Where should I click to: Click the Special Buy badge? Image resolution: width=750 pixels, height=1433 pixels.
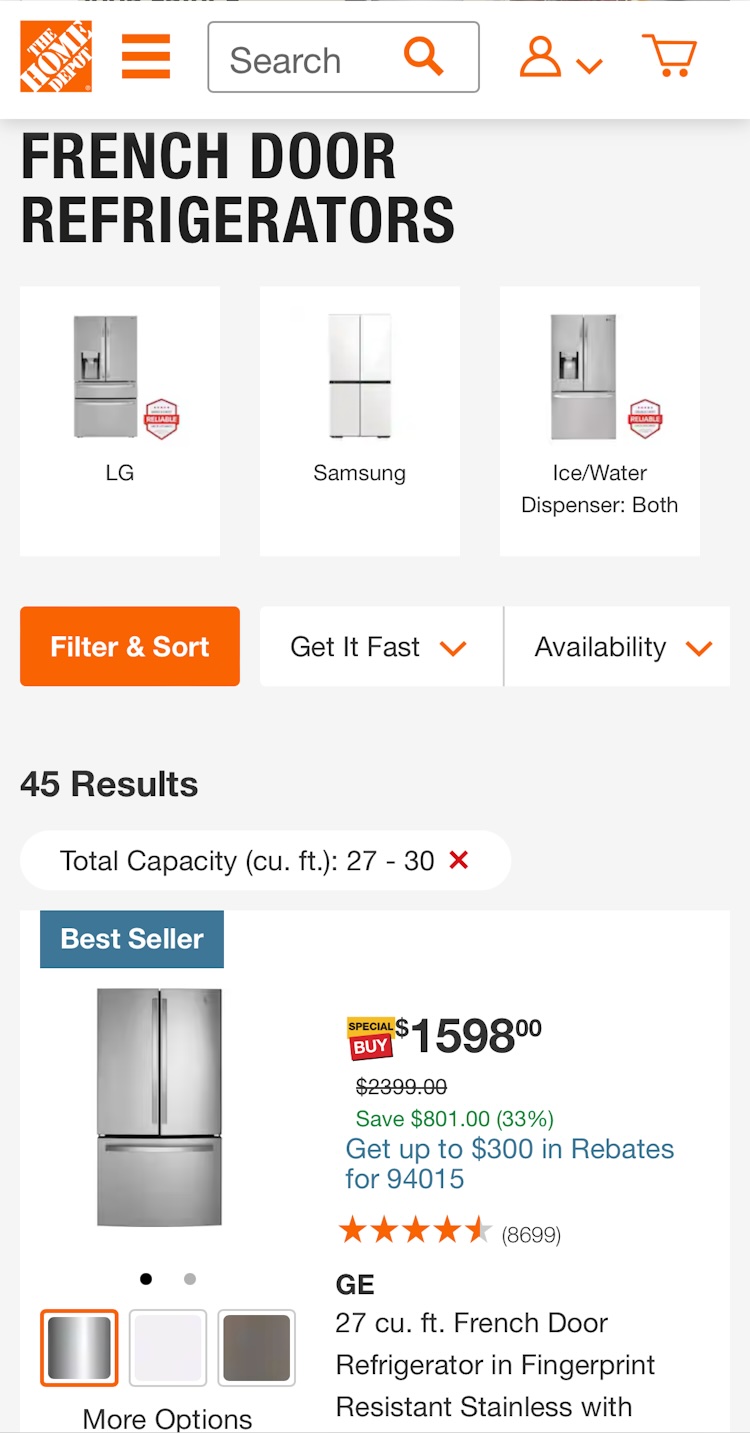(x=370, y=1039)
